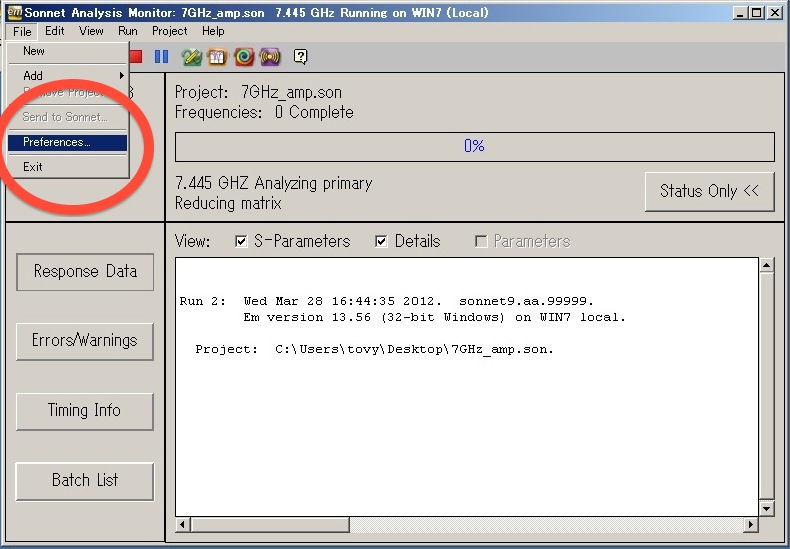
Task: Open the far field viewer purple icon
Action: (270, 57)
